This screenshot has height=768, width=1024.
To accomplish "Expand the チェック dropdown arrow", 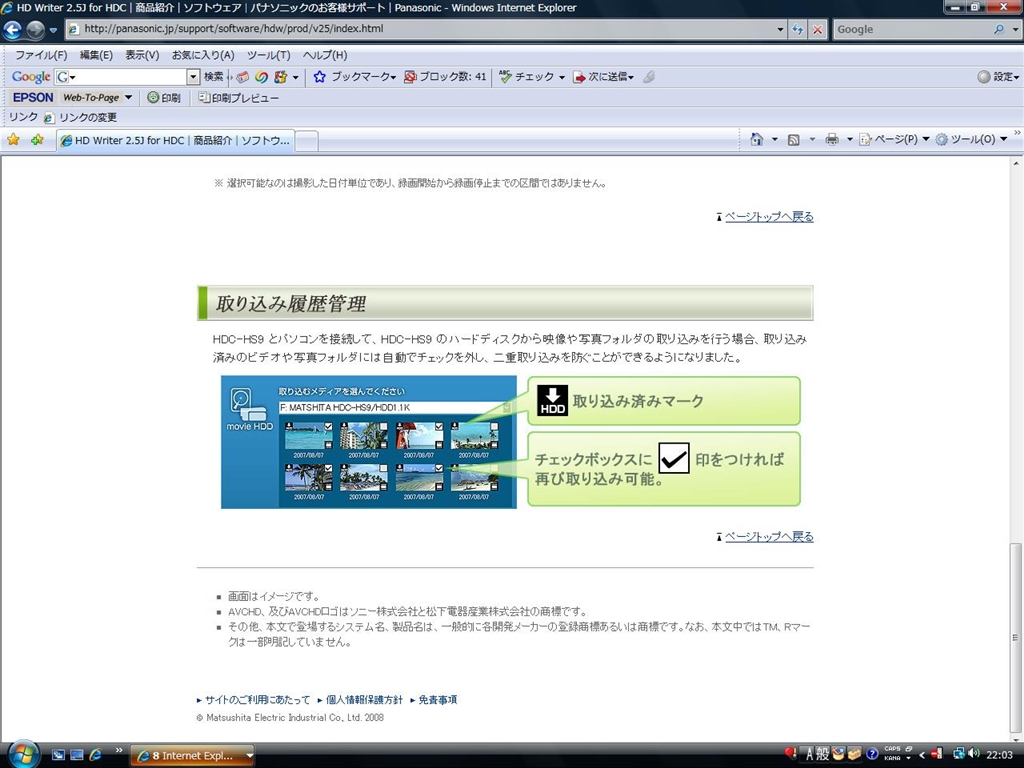I will click(562, 78).
